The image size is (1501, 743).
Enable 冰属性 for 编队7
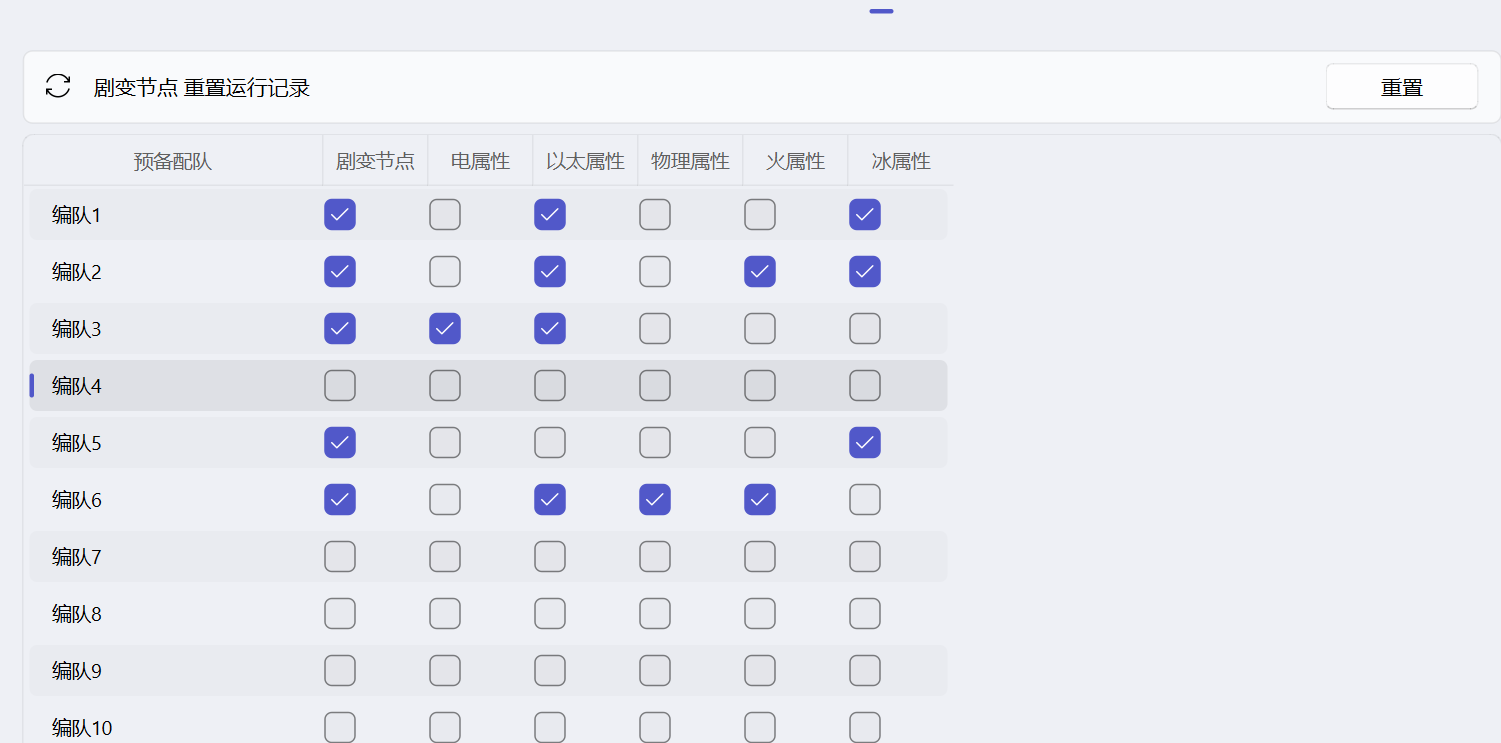coord(864,556)
